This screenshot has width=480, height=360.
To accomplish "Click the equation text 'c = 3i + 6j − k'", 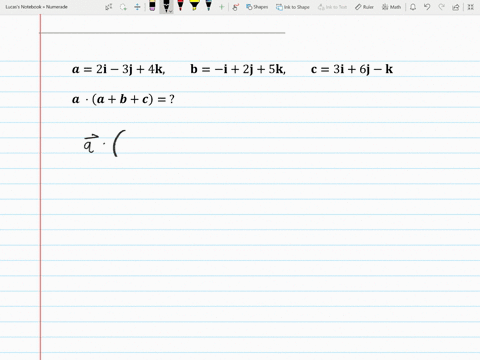I will [x=352, y=69].
